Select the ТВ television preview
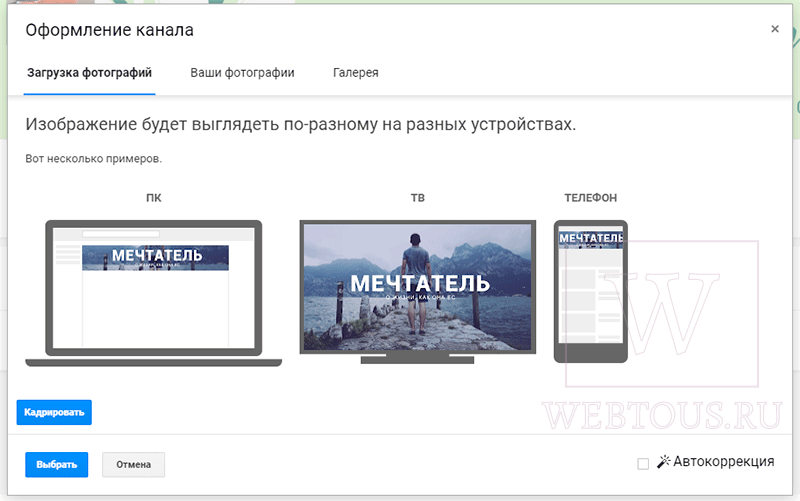Screen dimensions: 800x501 tap(418, 292)
